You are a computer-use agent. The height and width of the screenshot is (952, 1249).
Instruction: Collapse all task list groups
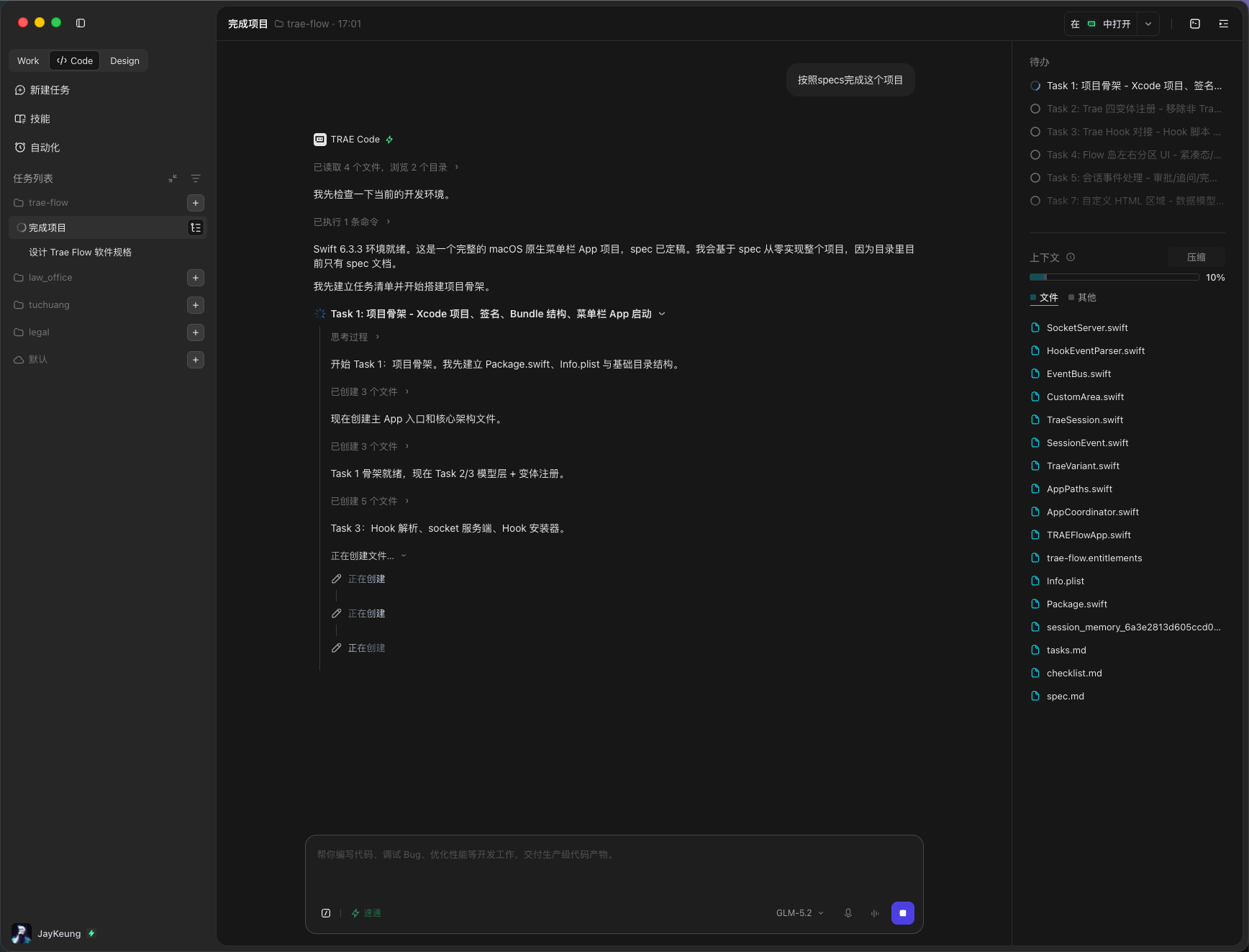pos(173,178)
